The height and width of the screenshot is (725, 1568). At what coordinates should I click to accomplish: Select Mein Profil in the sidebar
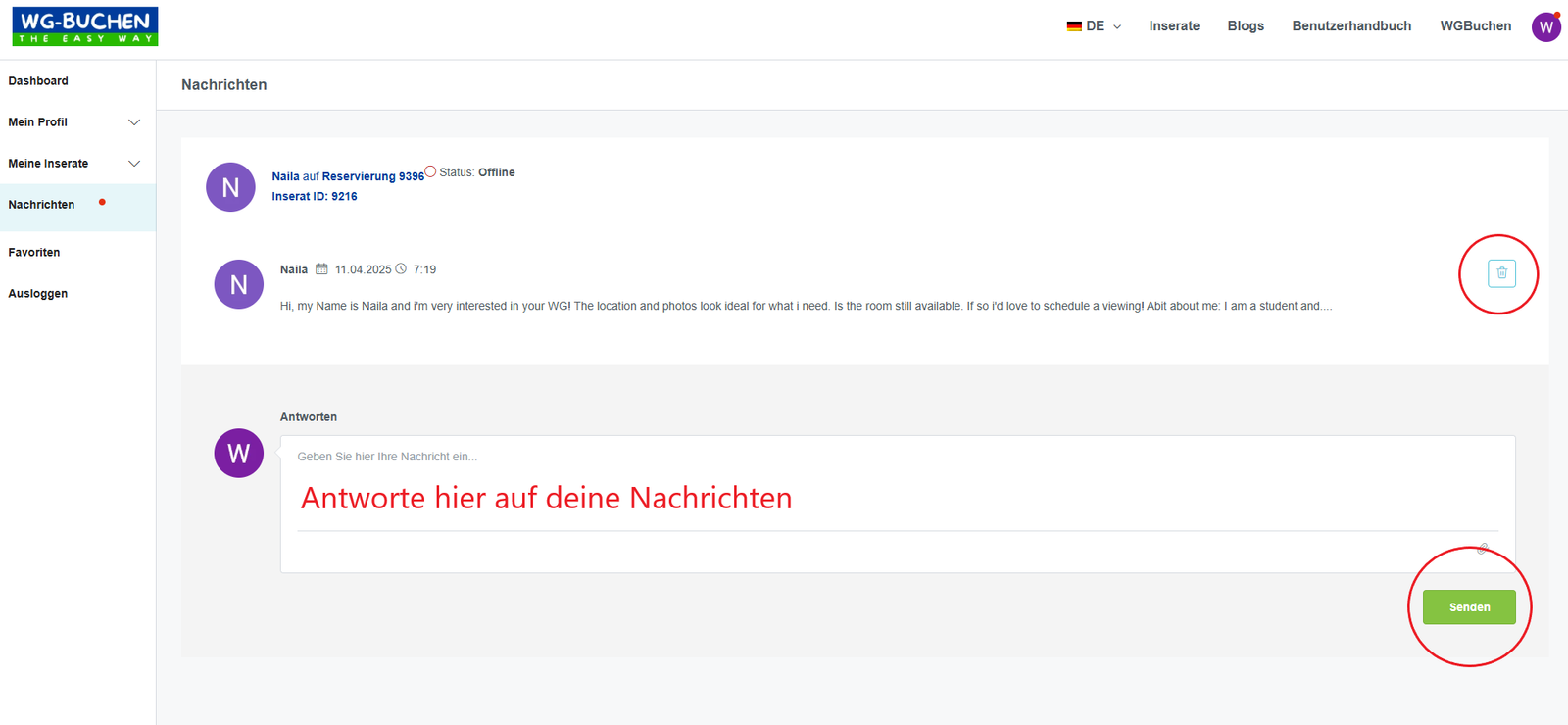click(38, 122)
